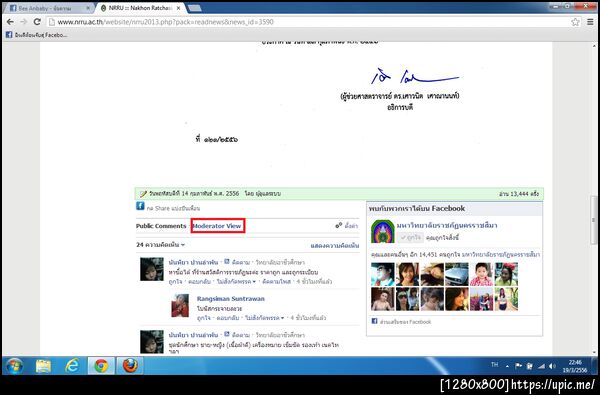Click the browser forward arrow
Screen dimensions: 600x395
[x=24, y=22]
